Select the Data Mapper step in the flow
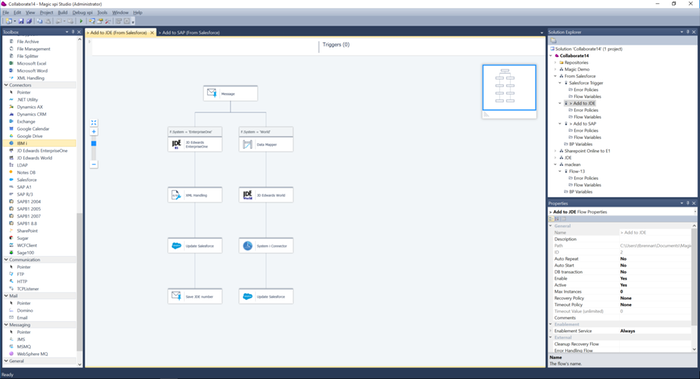Screen dimensions: 700x379 pyautogui.click(x=266, y=144)
